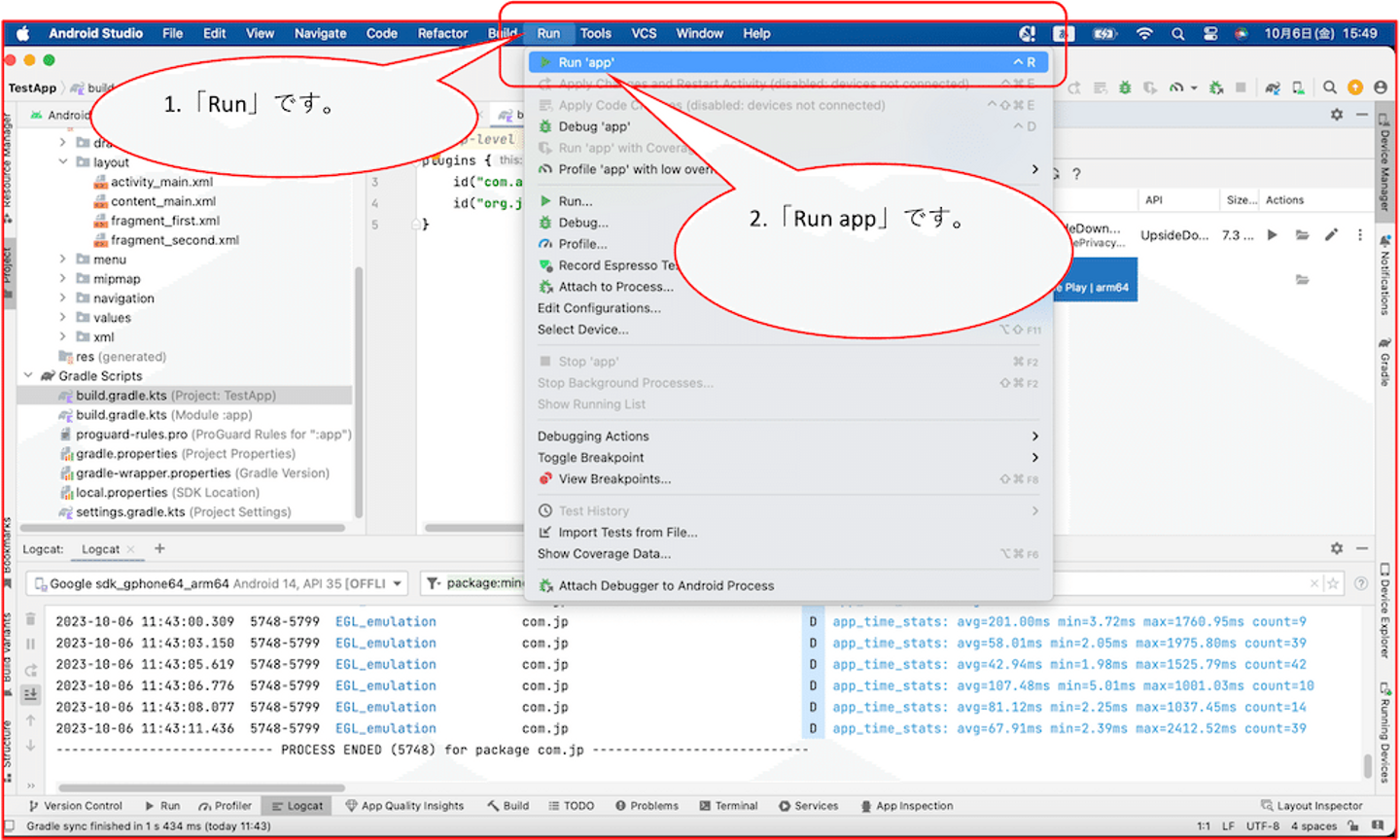
Task: Select Run 'app' in Run menu
Action: coord(788,62)
